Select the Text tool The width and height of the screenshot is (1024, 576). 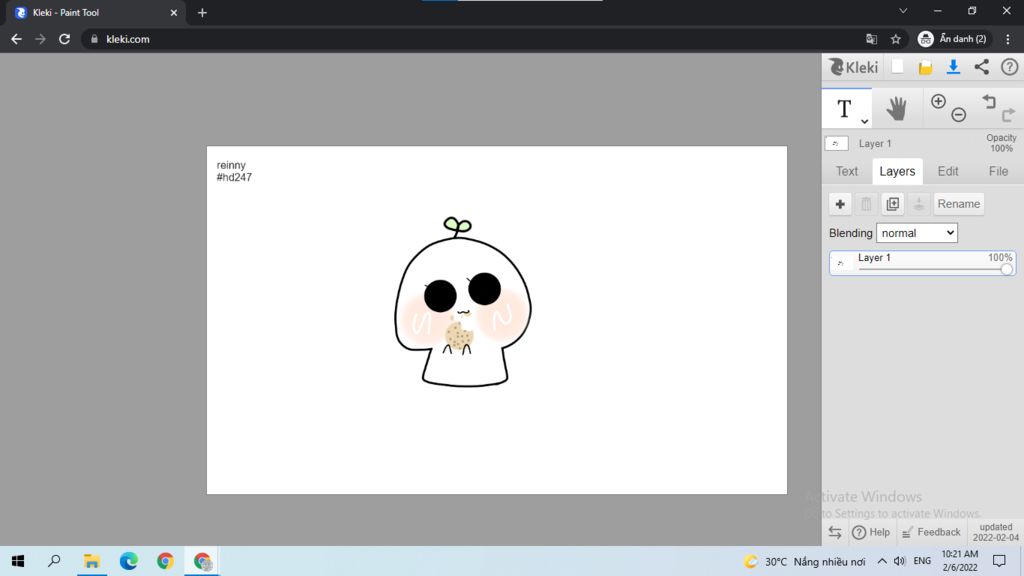pos(844,108)
